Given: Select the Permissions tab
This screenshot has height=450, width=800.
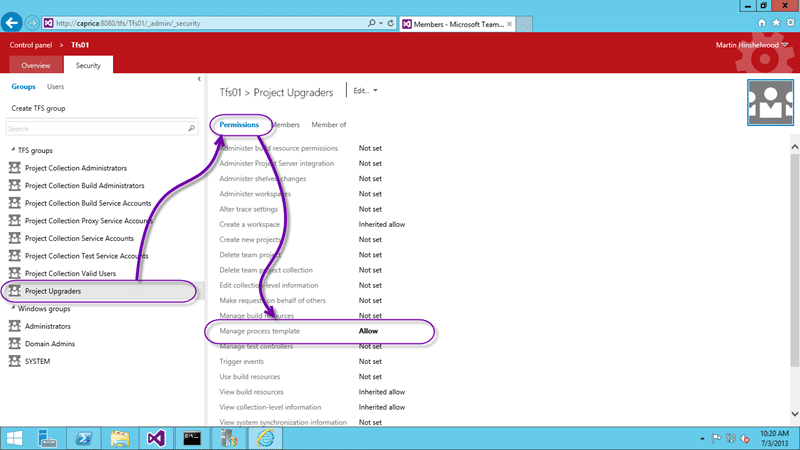Looking at the screenshot, I should pos(239,124).
